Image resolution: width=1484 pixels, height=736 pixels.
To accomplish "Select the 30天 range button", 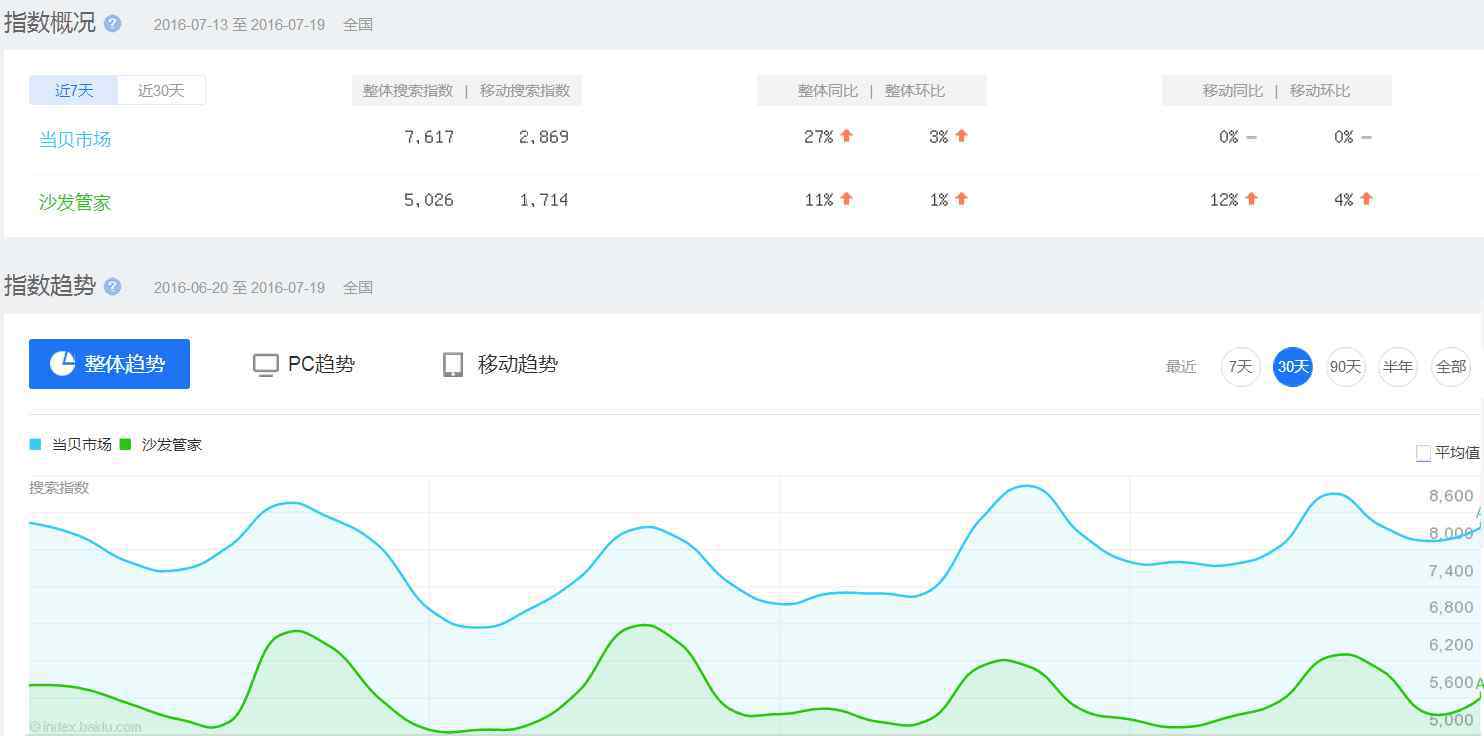I will point(1293,367).
